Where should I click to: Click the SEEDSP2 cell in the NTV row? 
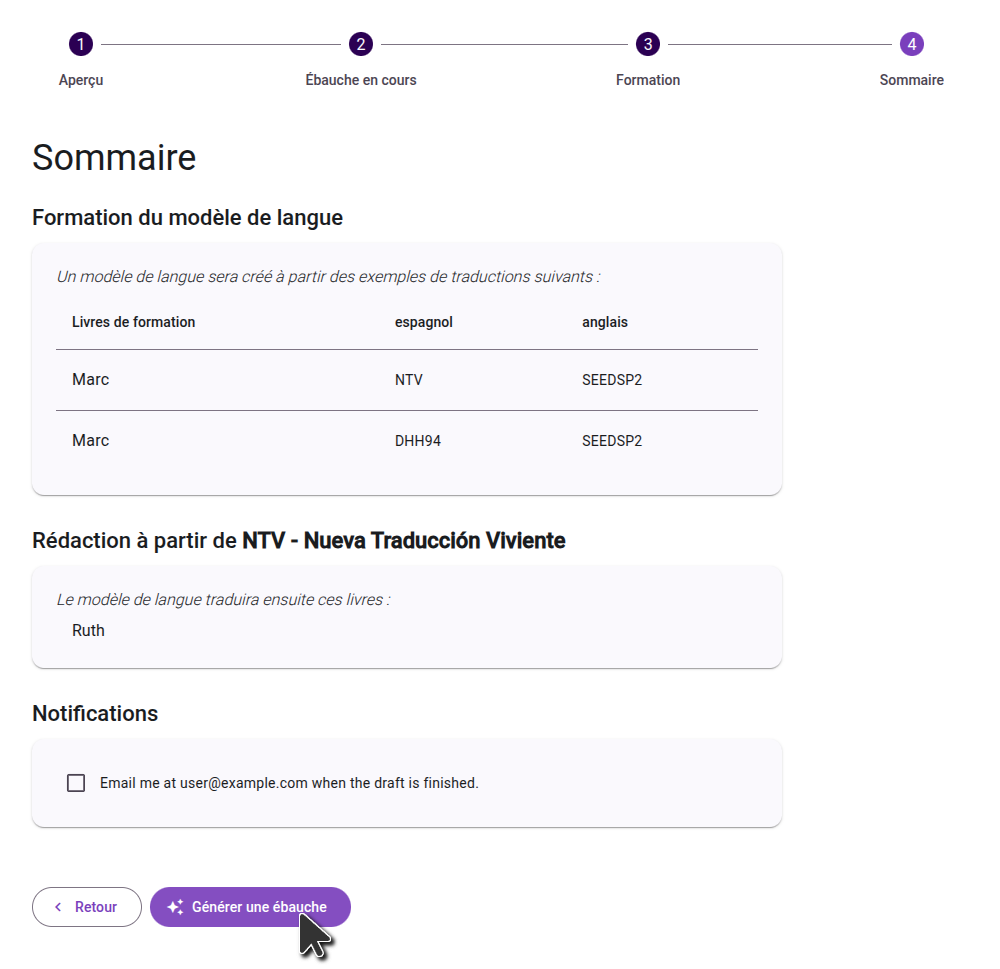612,380
